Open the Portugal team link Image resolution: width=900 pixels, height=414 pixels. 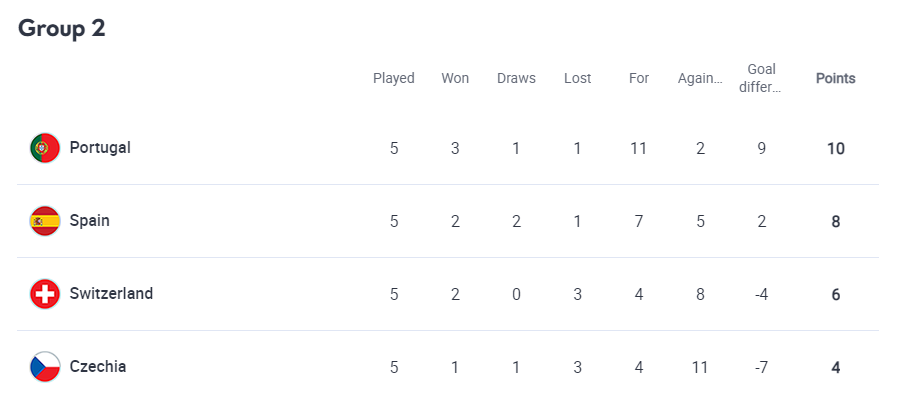(100, 148)
